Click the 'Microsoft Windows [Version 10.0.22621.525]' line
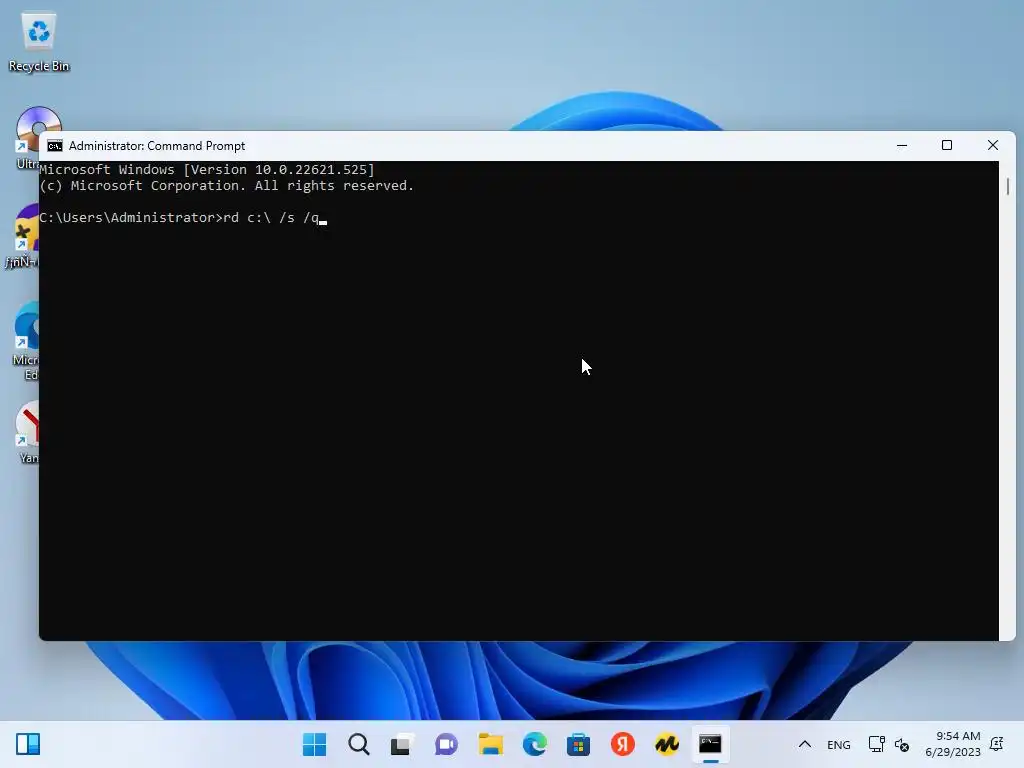1024x768 pixels. [207, 170]
